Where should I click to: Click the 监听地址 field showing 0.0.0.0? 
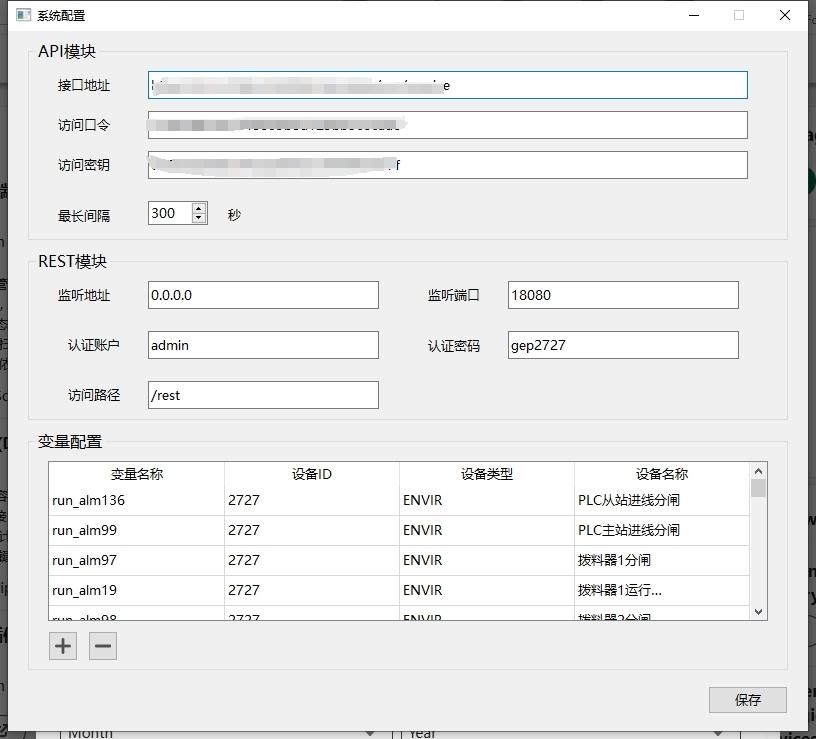point(263,295)
